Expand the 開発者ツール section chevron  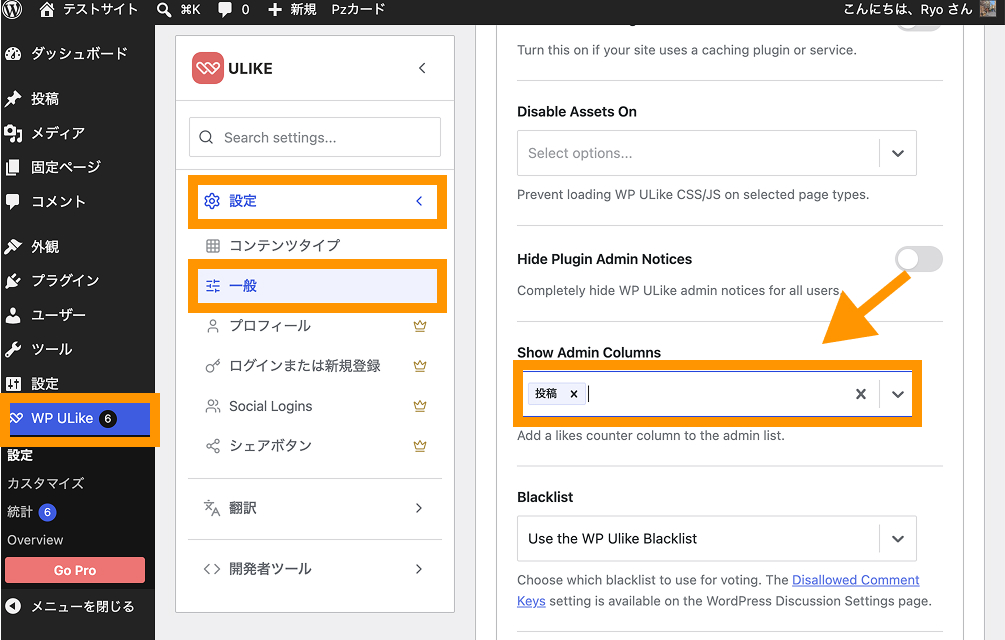click(x=419, y=569)
